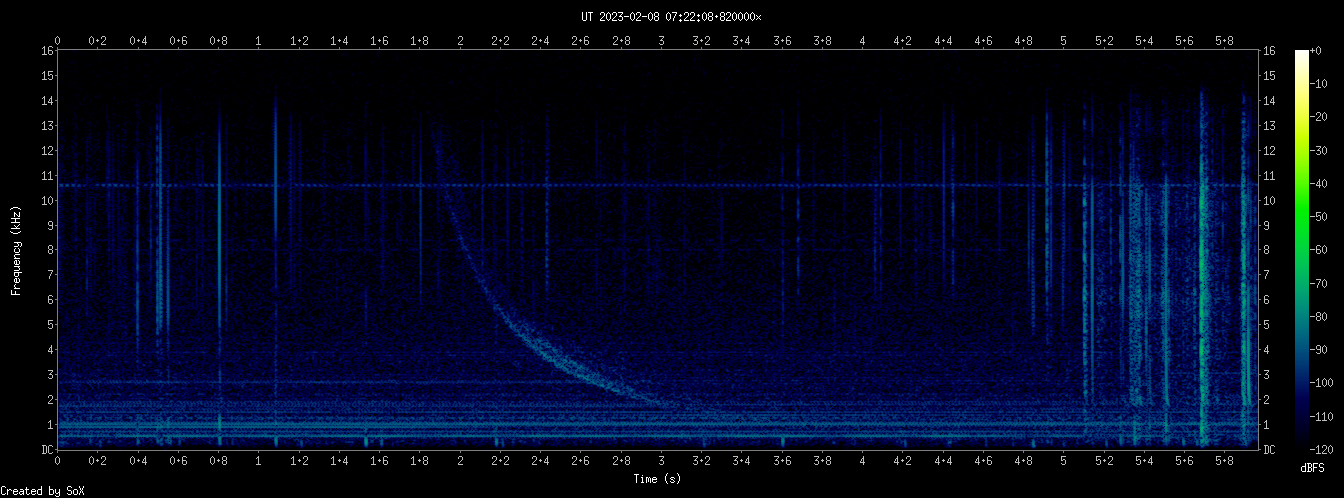Click the 3 second tick on top time axis
The width and height of the screenshot is (1344, 498).
(662, 41)
